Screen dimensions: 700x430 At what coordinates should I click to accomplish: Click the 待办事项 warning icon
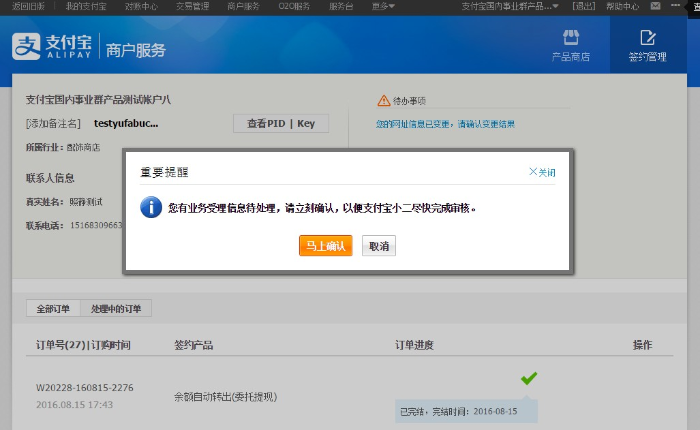pyautogui.click(x=383, y=100)
